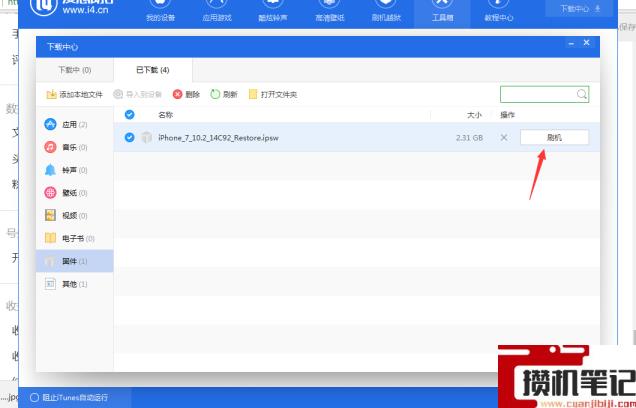This screenshot has height=408, width=636.
Task: Minimize the 下载中心 dialog
Action: point(571,43)
